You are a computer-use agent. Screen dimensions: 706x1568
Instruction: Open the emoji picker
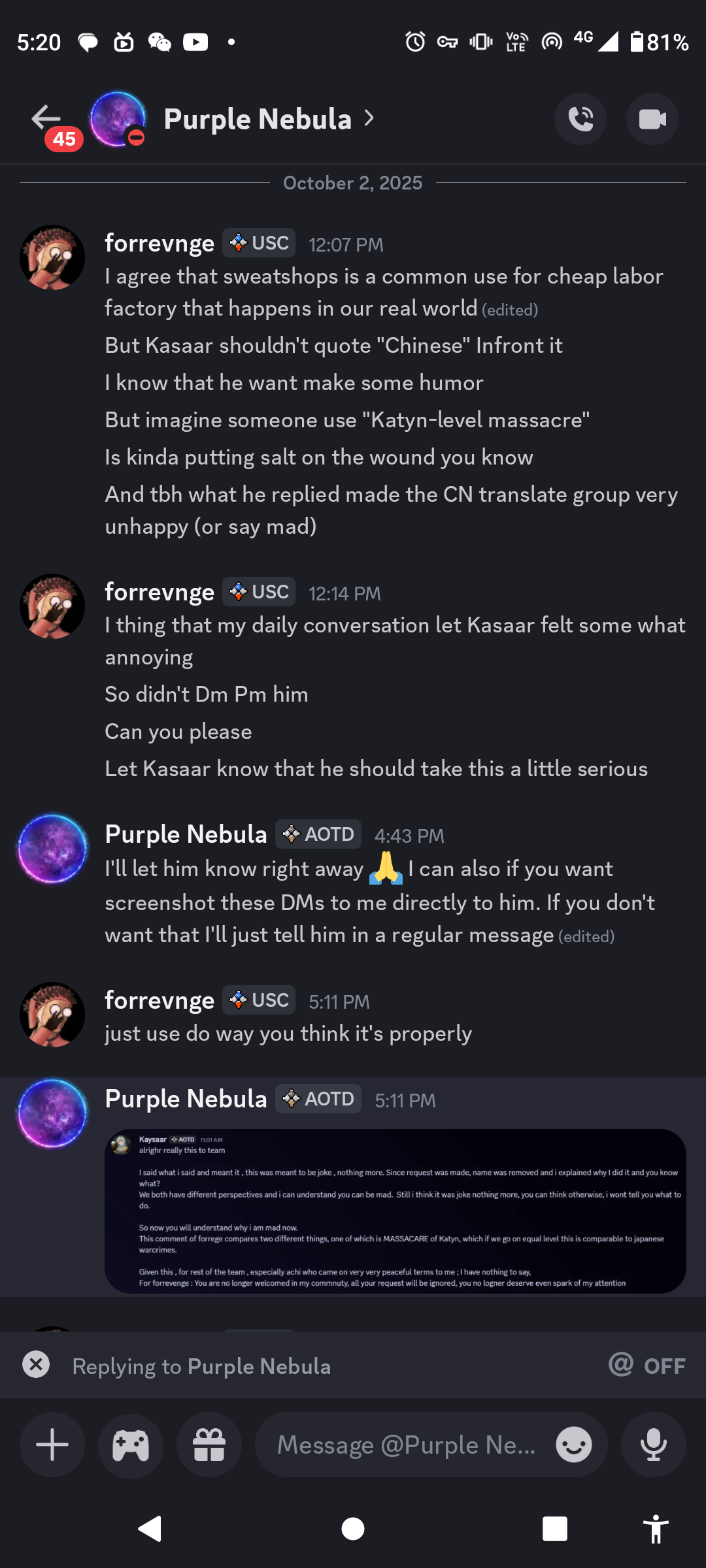[573, 1445]
